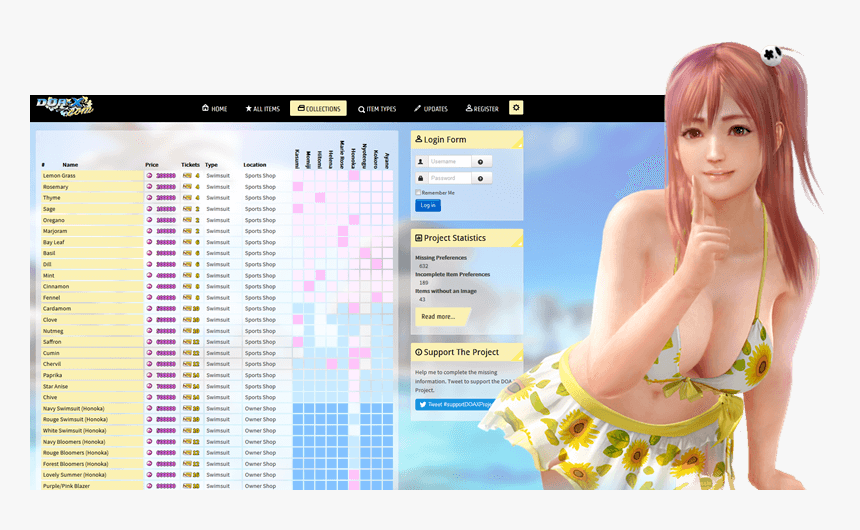The image size is (860, 530).
Task: Open the Star Anise item link
Action: tap(55, 386)
